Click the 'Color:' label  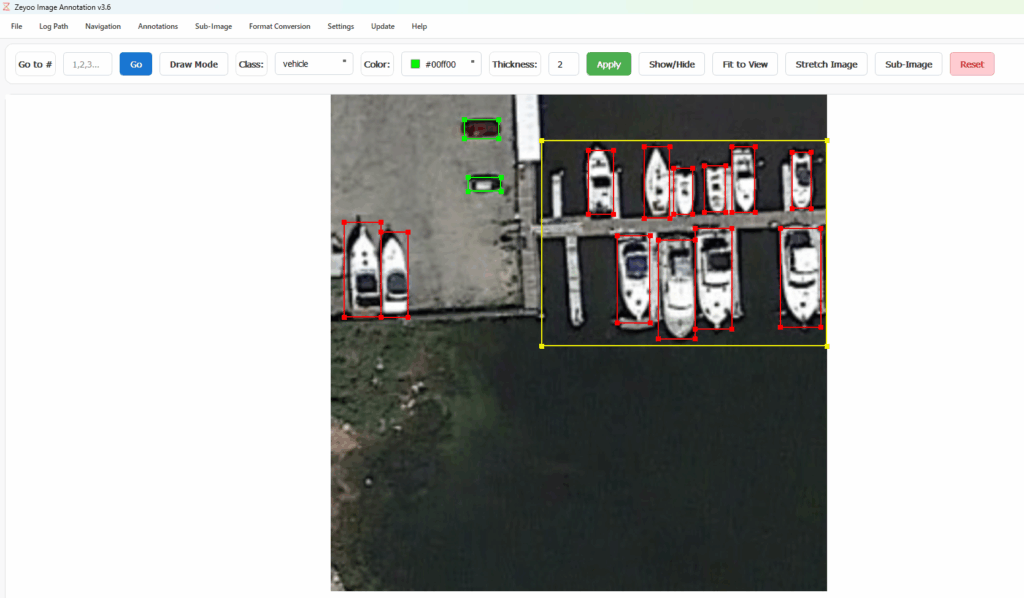pyautogui.click(x=377, y=64)
